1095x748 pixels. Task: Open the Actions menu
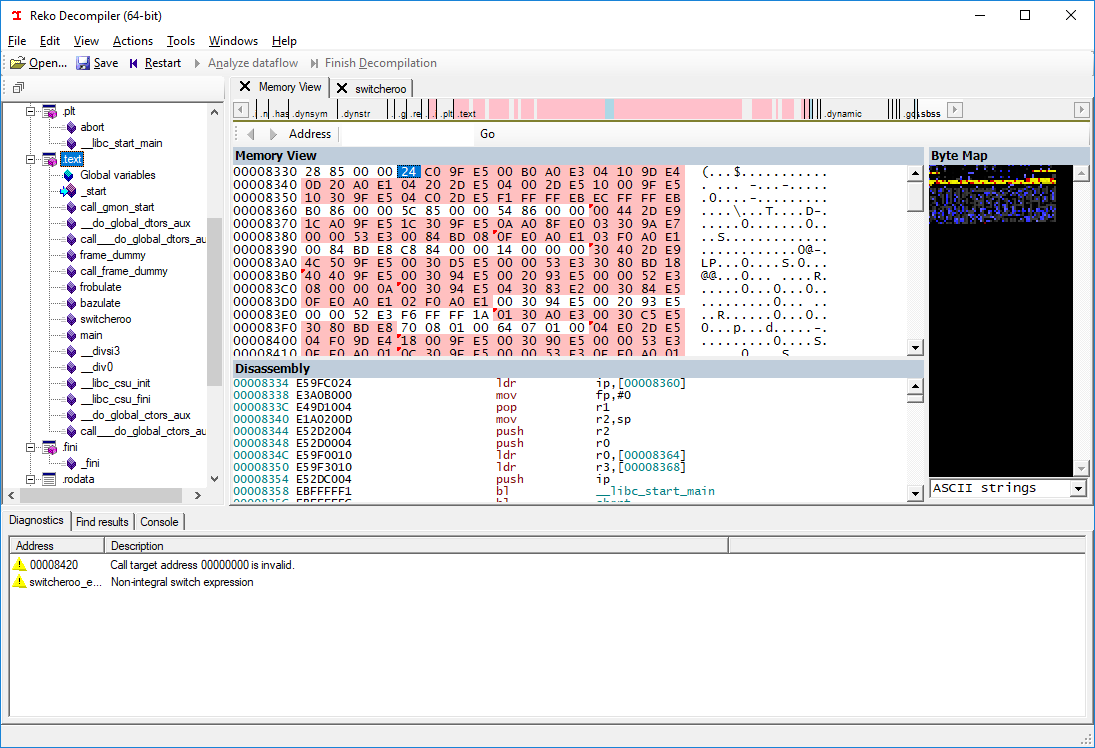(x=133, y=41)
